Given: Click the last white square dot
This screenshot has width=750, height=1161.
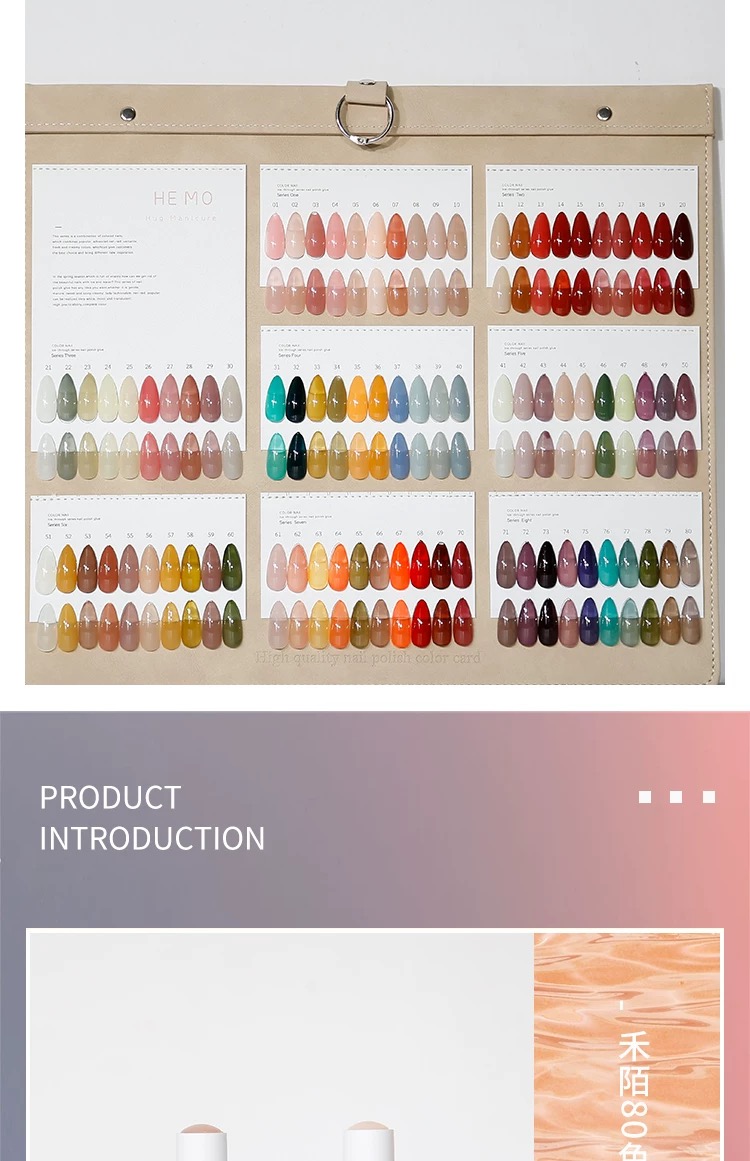Looking at the screenshot, I should tap(709, 797).
